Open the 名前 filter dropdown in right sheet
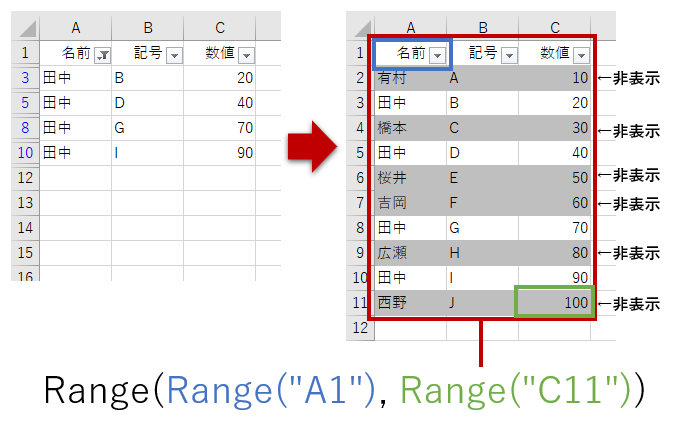This screenshot has height=428, width=689. 438,55
